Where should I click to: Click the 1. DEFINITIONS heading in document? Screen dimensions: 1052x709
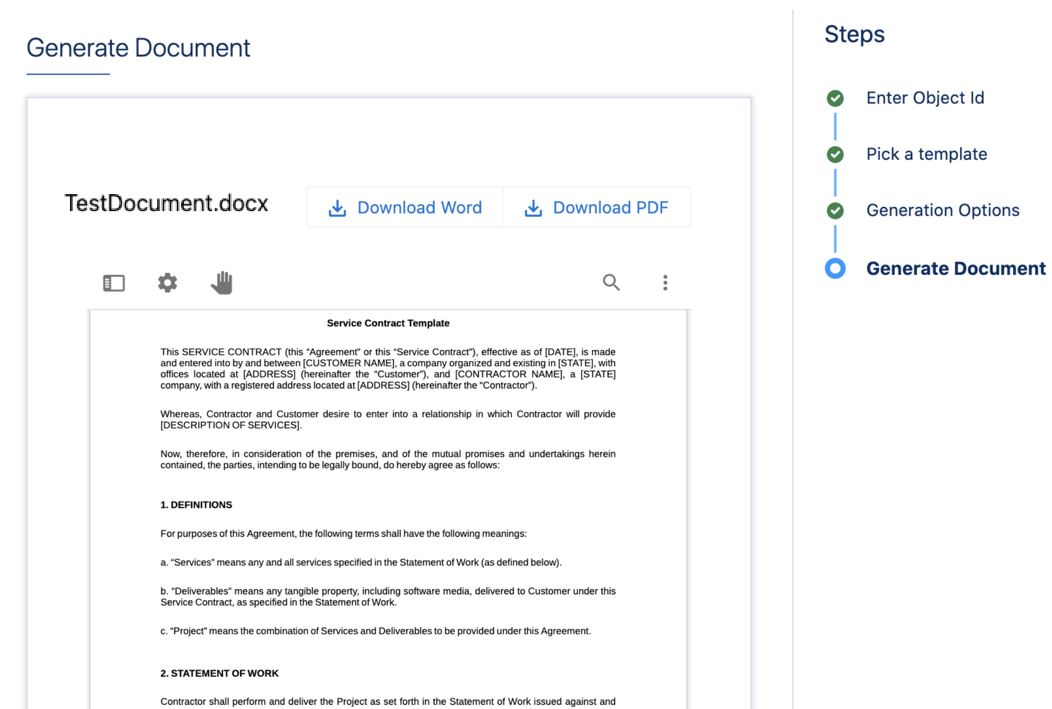[196, 505]
